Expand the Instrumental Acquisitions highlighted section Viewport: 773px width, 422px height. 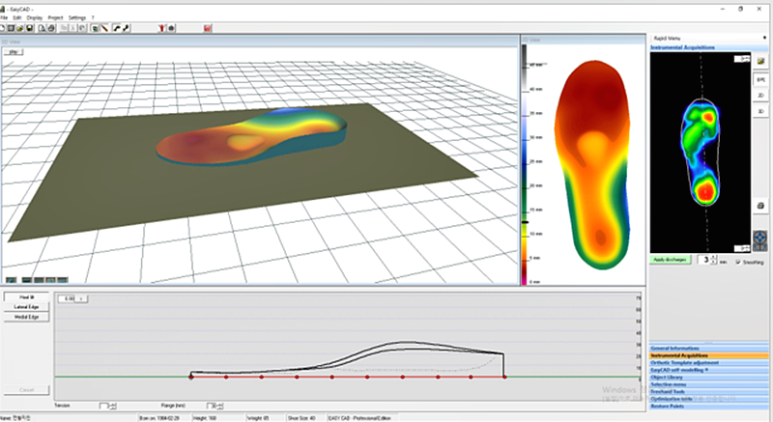[709, 355]
